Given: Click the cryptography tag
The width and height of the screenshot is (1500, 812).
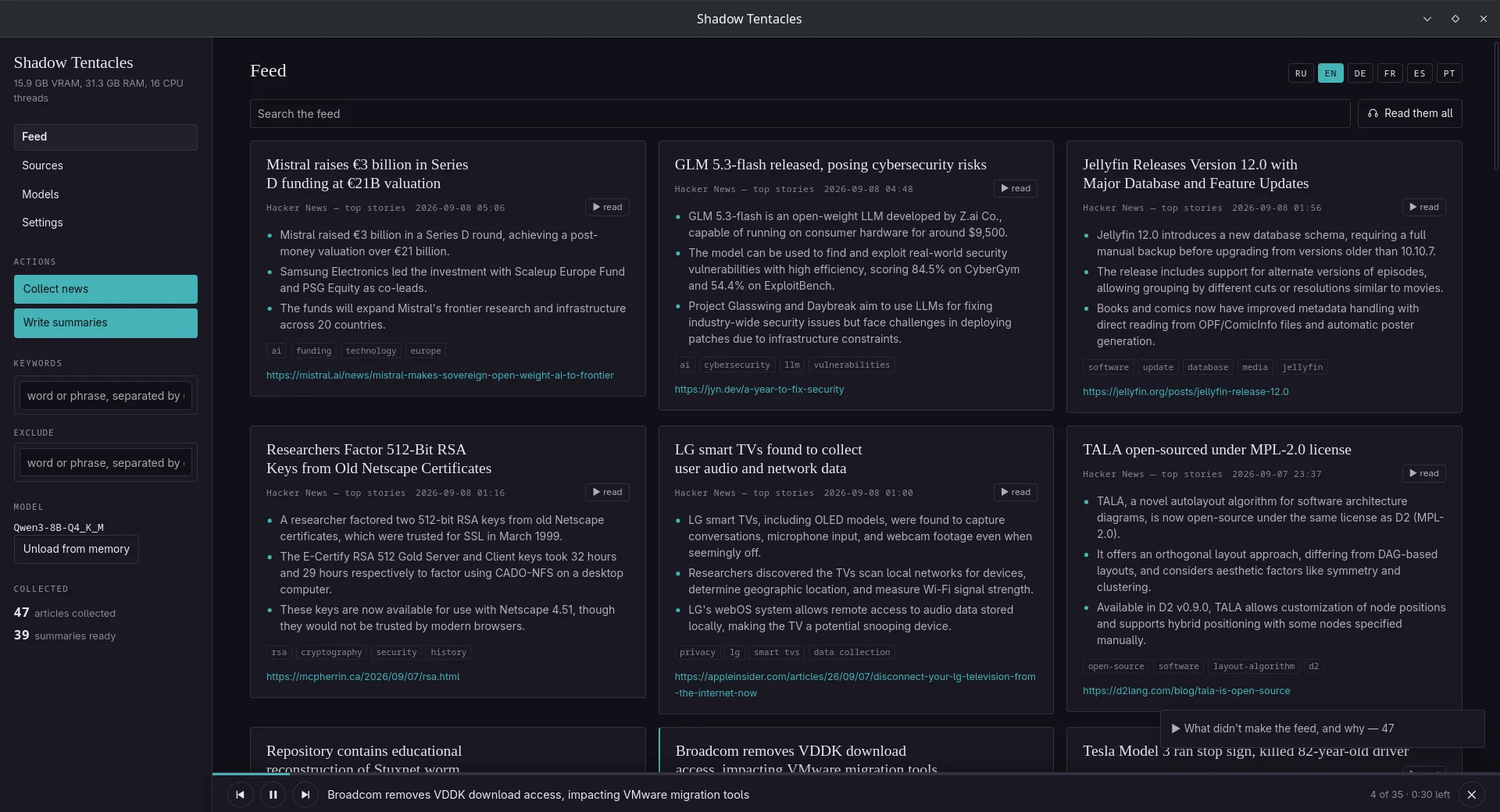Looking at the screenshot, I should click(331, 653).
